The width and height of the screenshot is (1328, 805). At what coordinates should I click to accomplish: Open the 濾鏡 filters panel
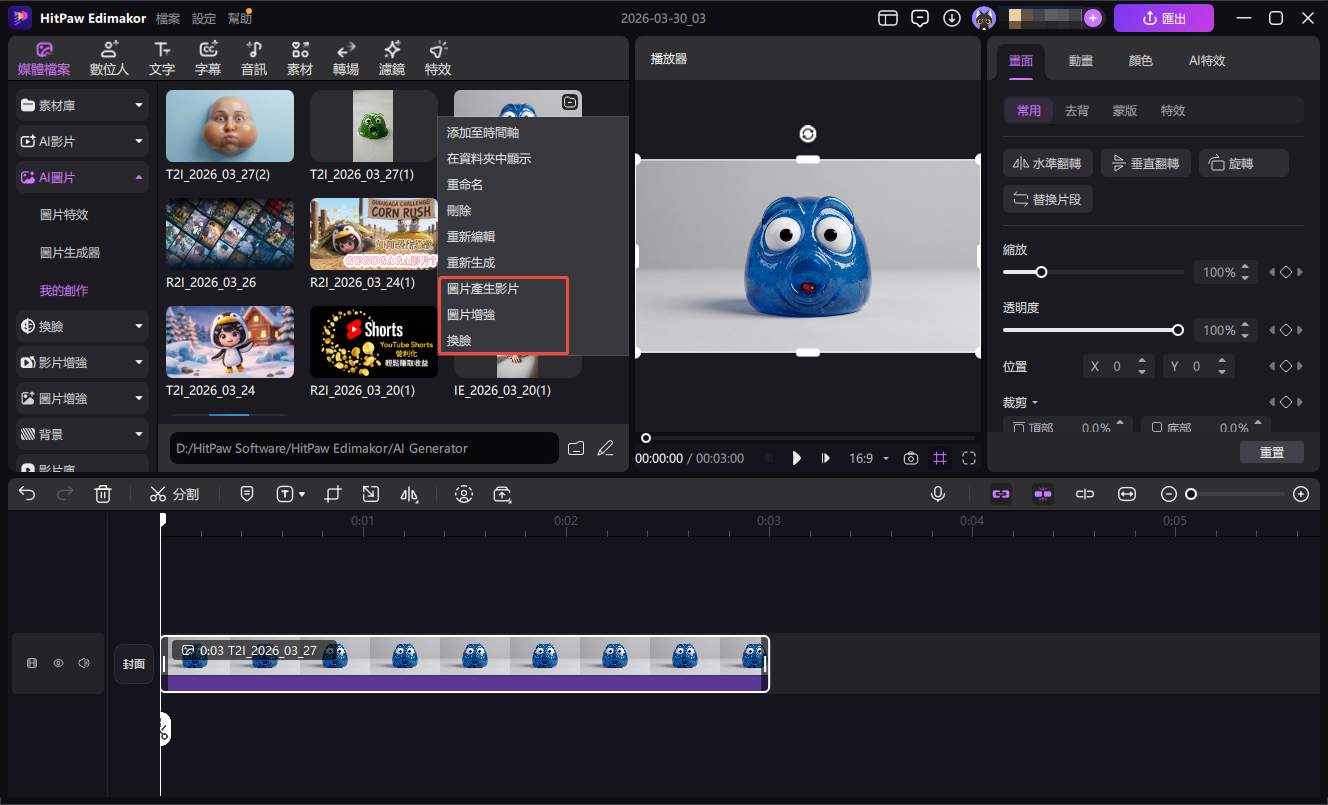click(x=392, y=59)
